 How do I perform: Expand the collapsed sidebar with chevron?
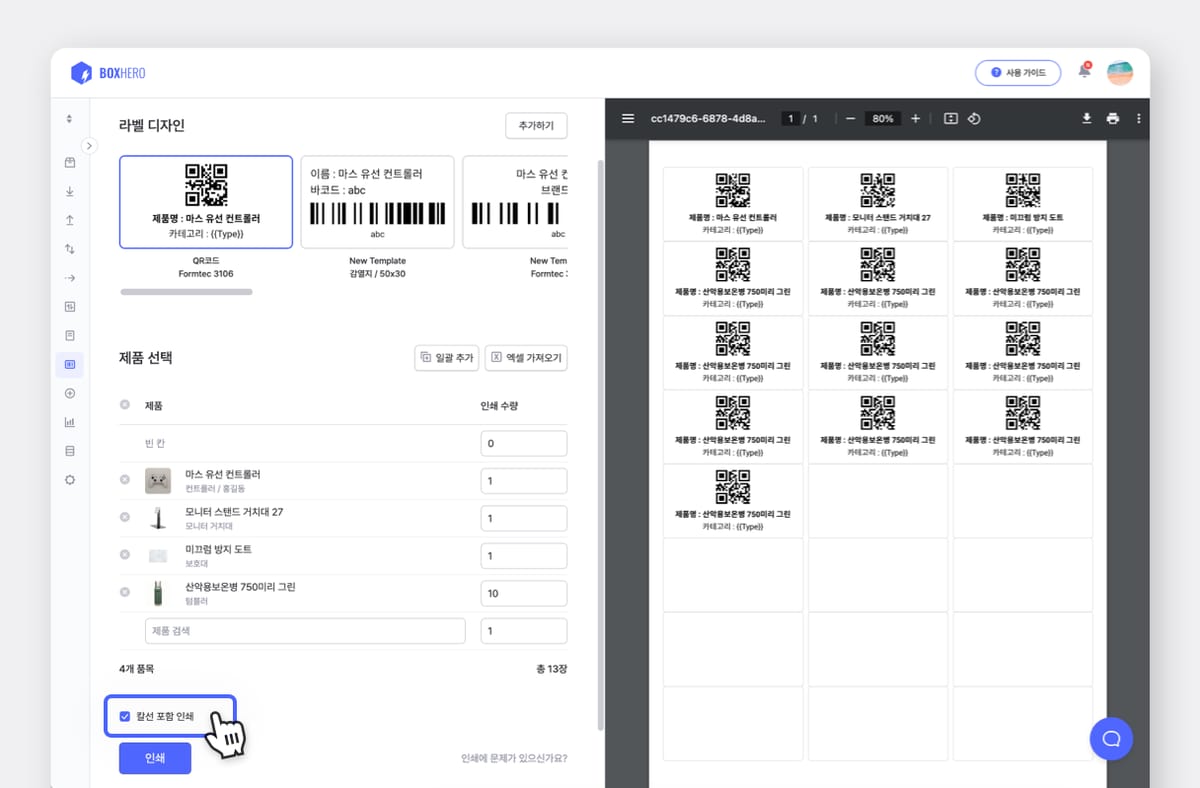point(89,146)
